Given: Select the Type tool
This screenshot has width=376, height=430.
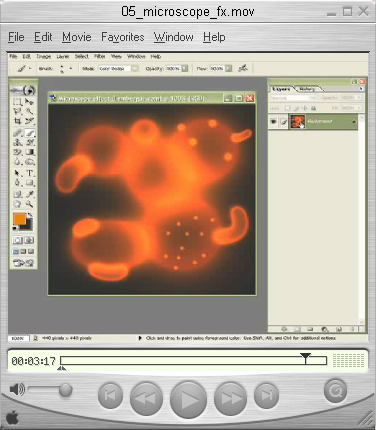Looking at the screenshot, I should (x=29, y=173).
